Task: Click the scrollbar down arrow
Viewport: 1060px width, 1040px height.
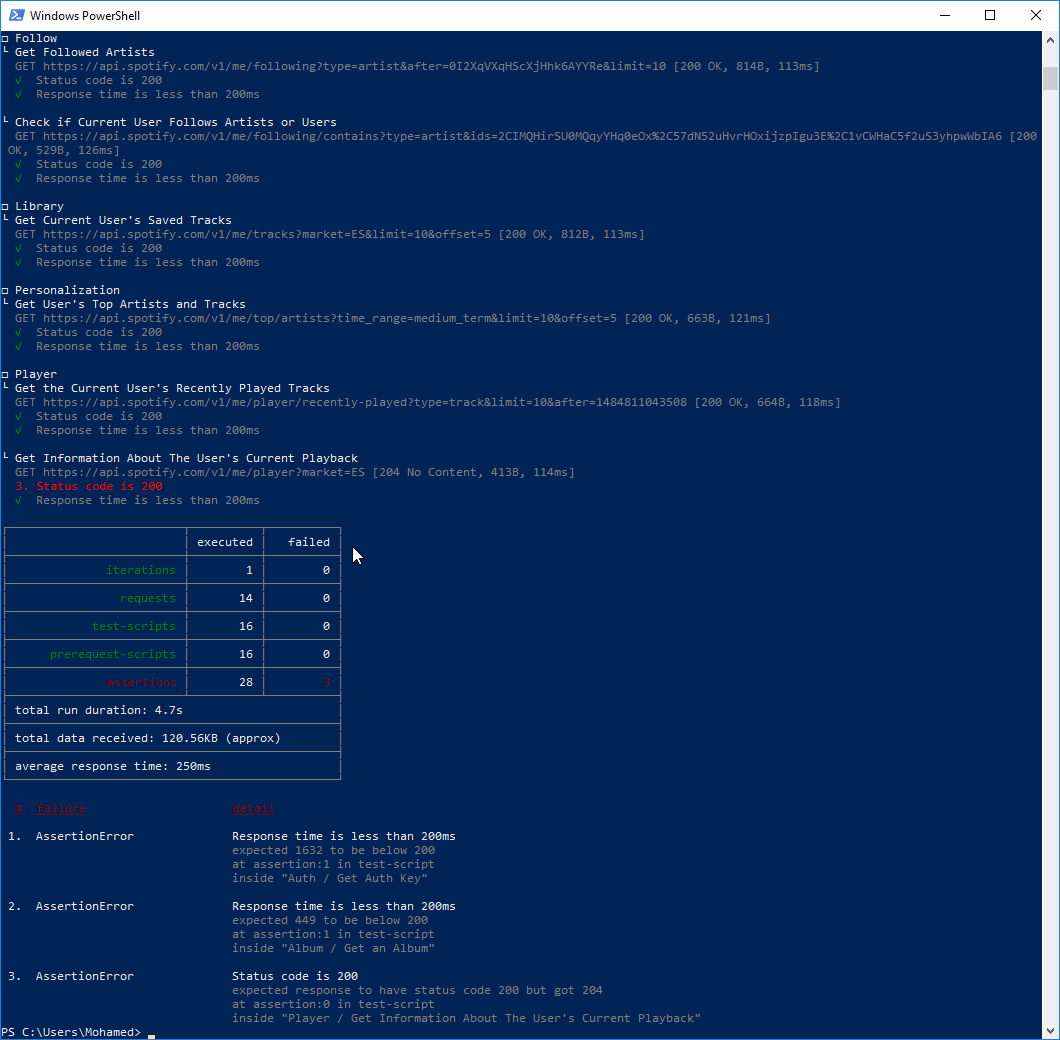Action: coord(1050,1031)
